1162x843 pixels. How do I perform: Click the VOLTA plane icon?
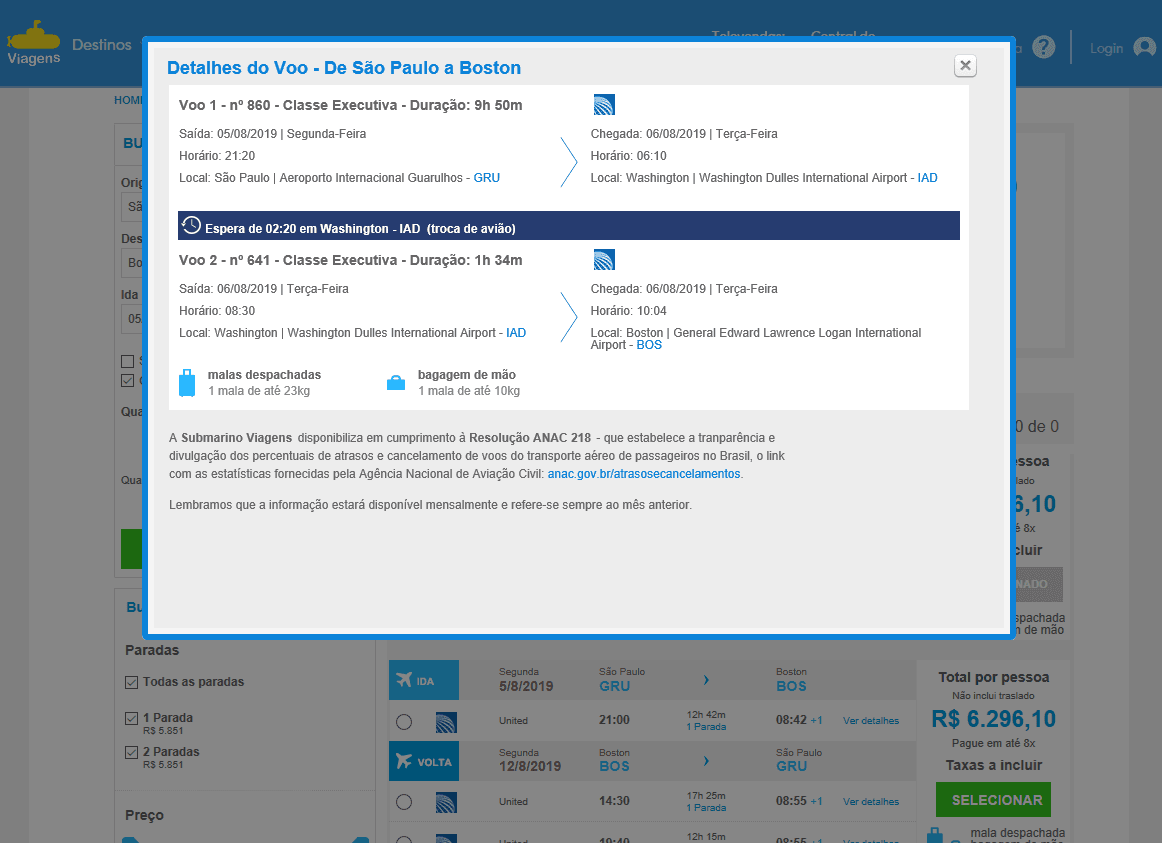click(404, 761)
